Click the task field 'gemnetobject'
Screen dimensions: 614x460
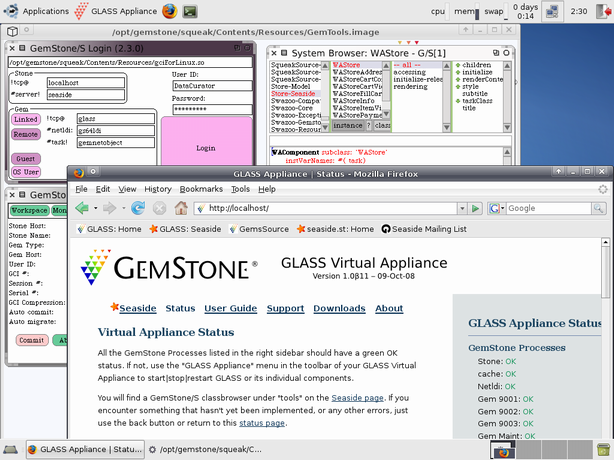coord(116,143)
